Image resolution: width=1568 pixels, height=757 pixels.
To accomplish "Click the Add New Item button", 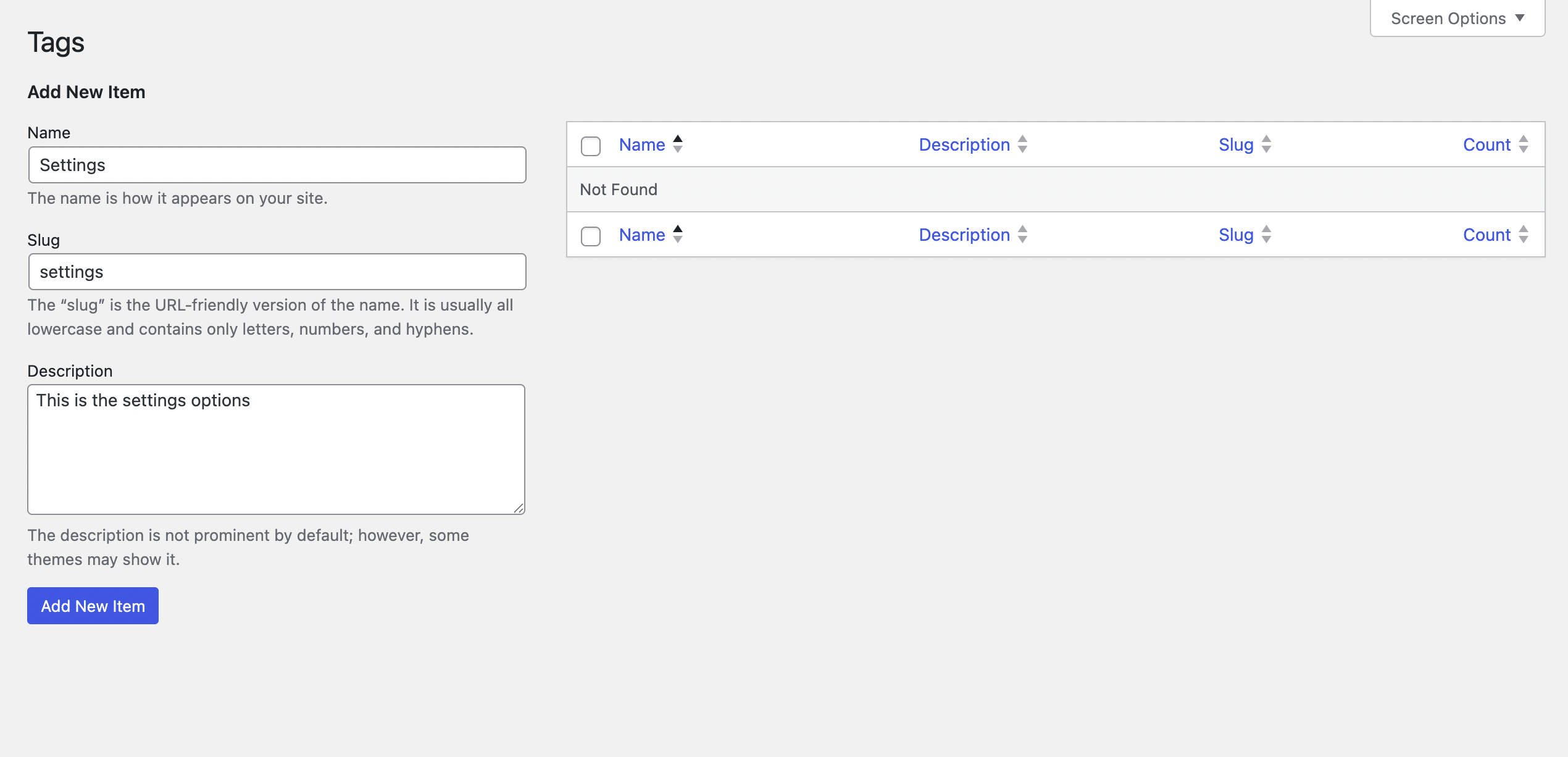I will pyautogui.click(x=93, y=606).
